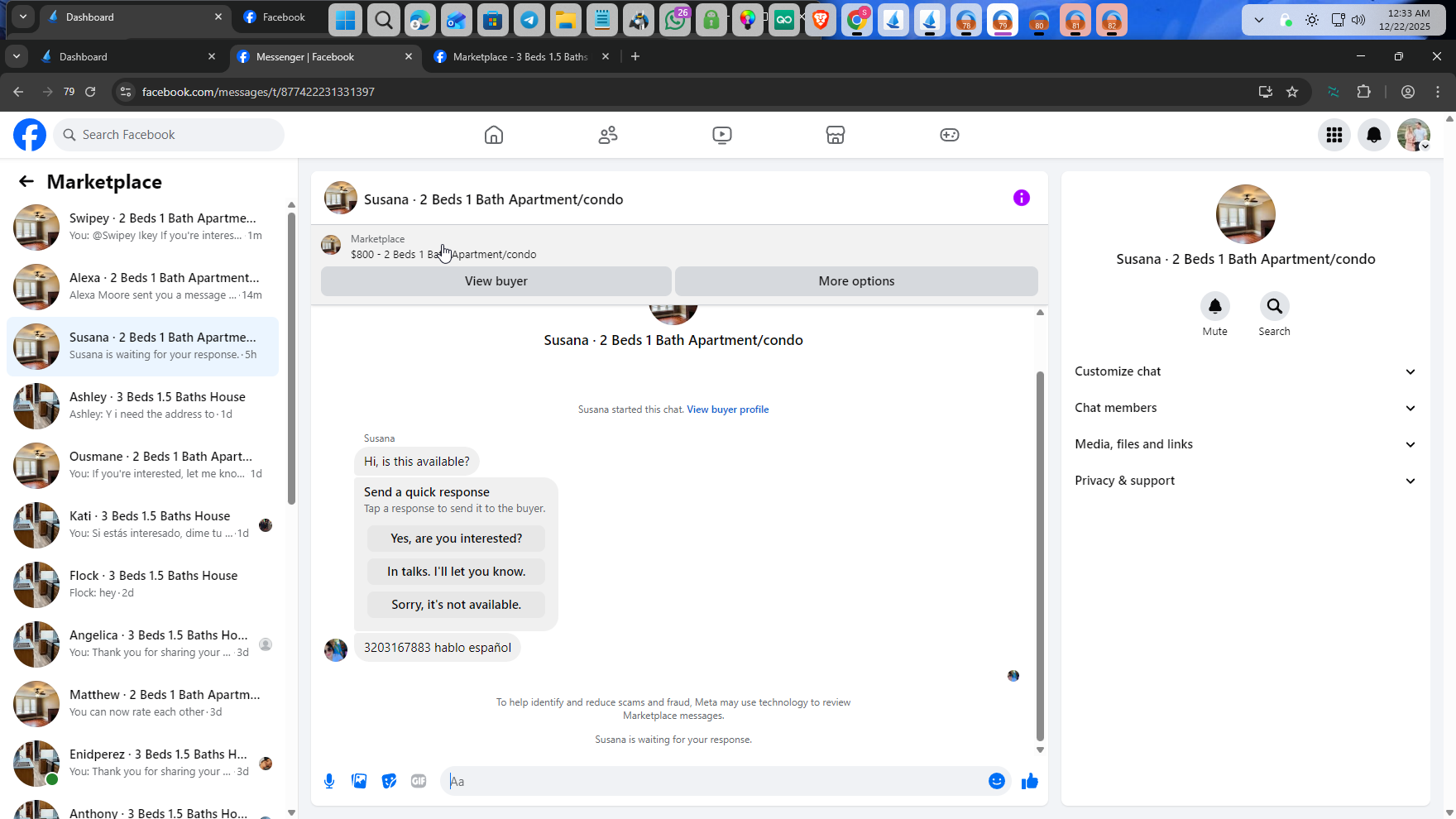Expand the Customize chat section
This screenshot has height=819, width=1456.
[x=1246, y=371]
